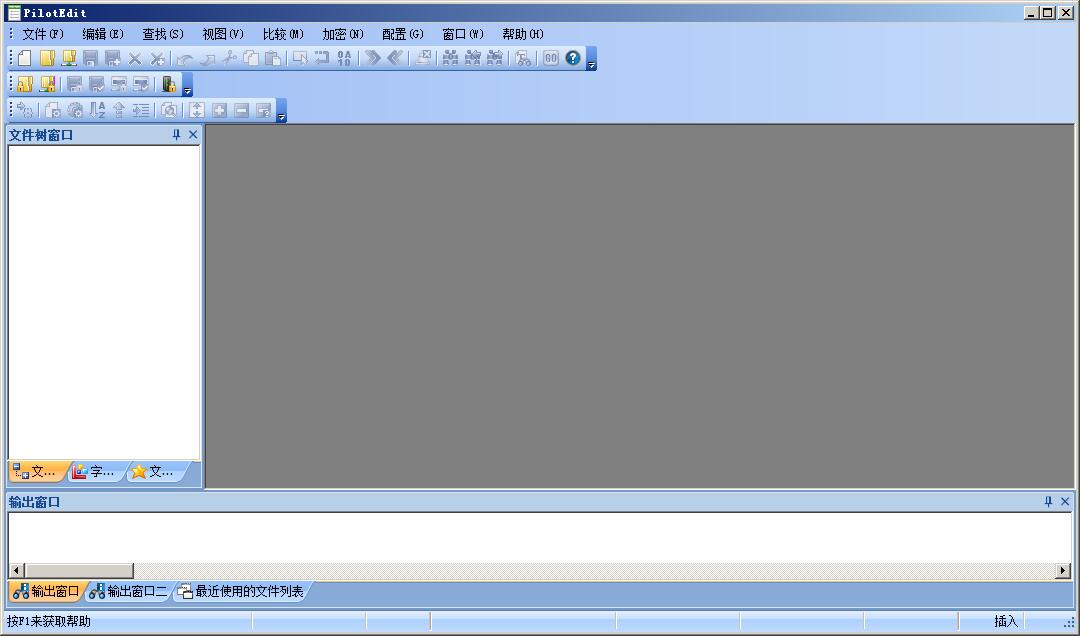The height and width of the screenshot is (636, 1080).
Task: Click the green server with lock icon
Action: 169,84
